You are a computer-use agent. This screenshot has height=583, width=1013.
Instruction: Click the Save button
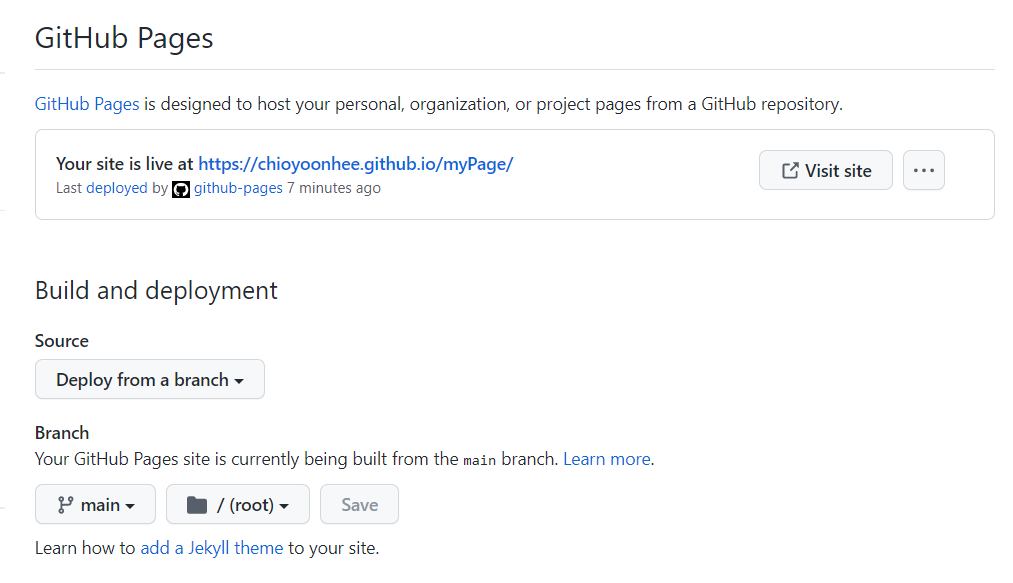[359, 504]
